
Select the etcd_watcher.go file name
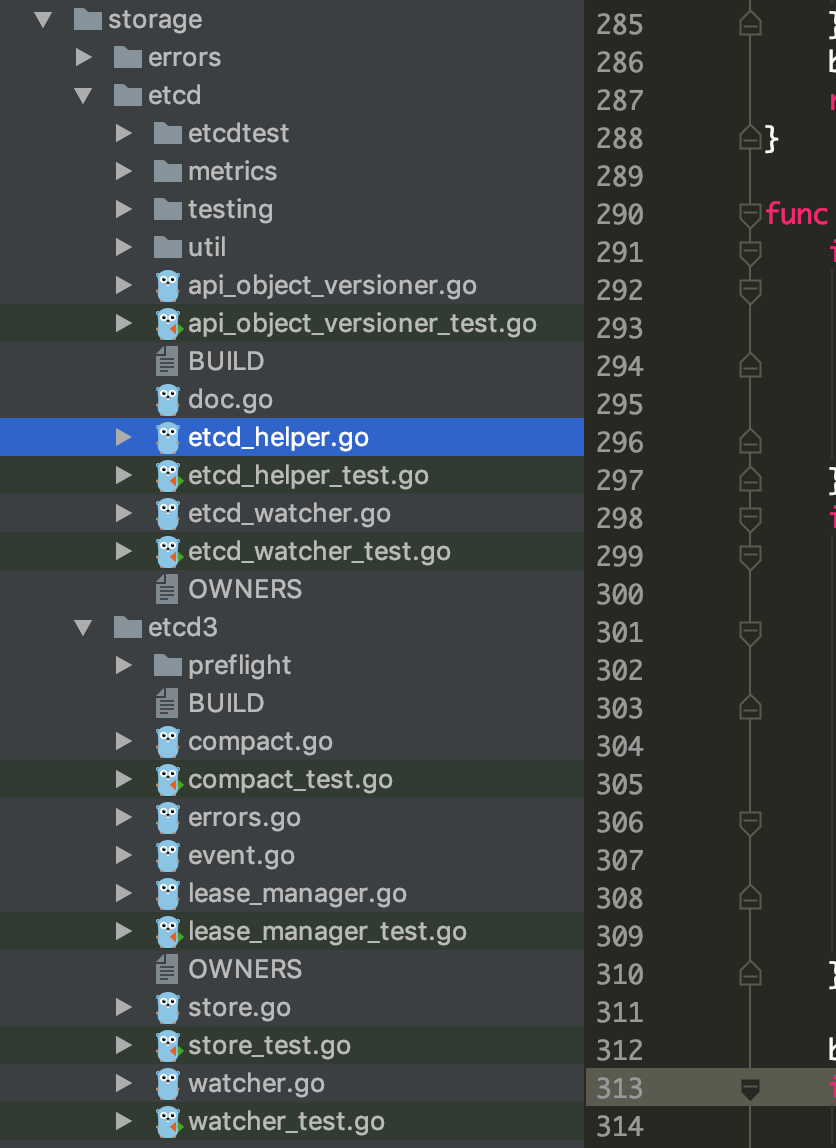click(289, 513)
